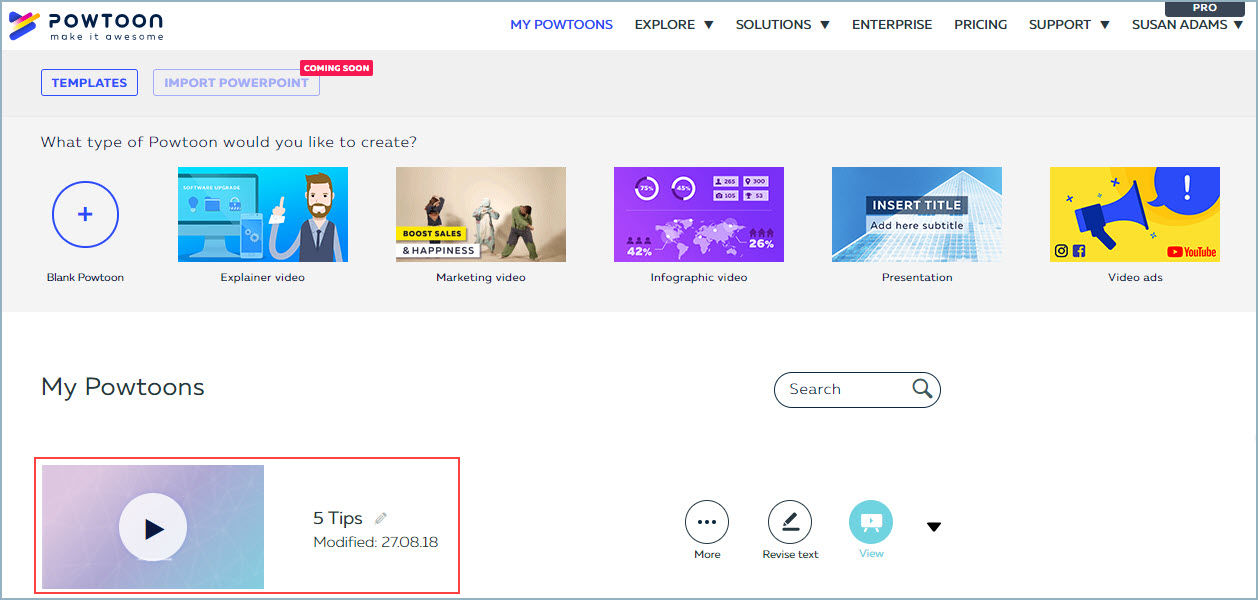
Task: Click the Modified: 27.08.18 text
Action: pos(376,543)
